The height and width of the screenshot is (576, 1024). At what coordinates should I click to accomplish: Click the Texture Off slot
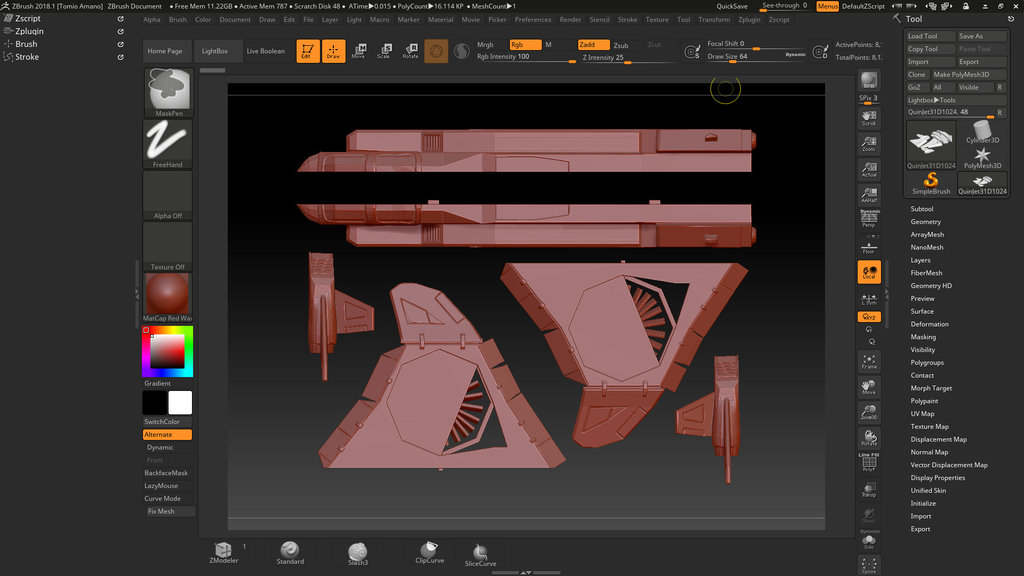pyautogui.click(x=168, y=246)
